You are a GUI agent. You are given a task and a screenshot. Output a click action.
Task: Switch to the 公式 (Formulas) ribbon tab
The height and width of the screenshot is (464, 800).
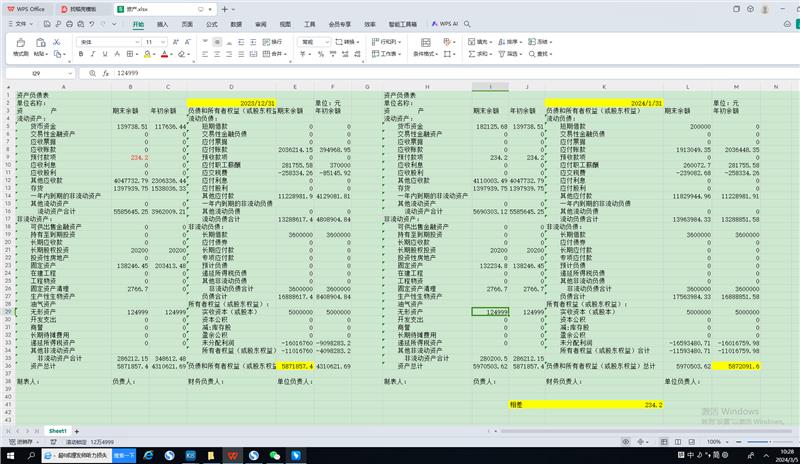(x=211, y=22)
